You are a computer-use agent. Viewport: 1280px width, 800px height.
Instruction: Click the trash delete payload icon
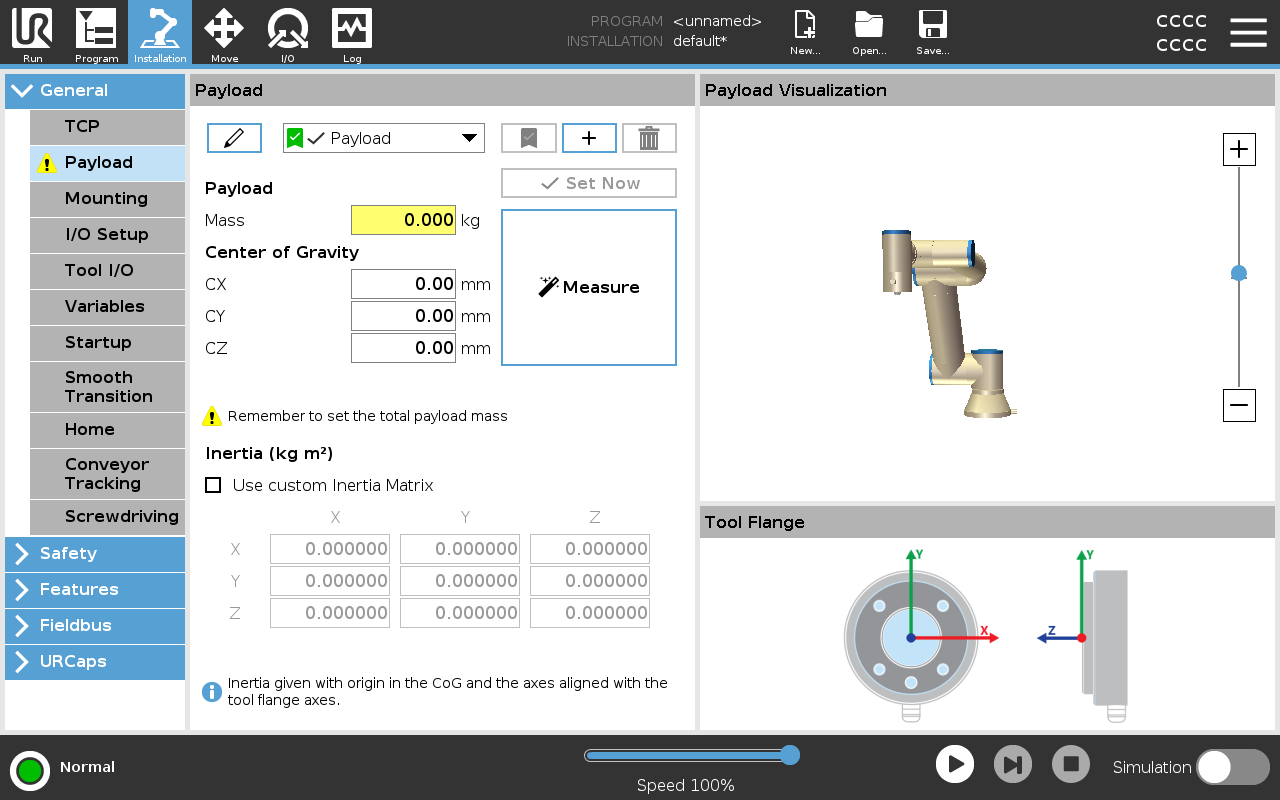point(649,138)
